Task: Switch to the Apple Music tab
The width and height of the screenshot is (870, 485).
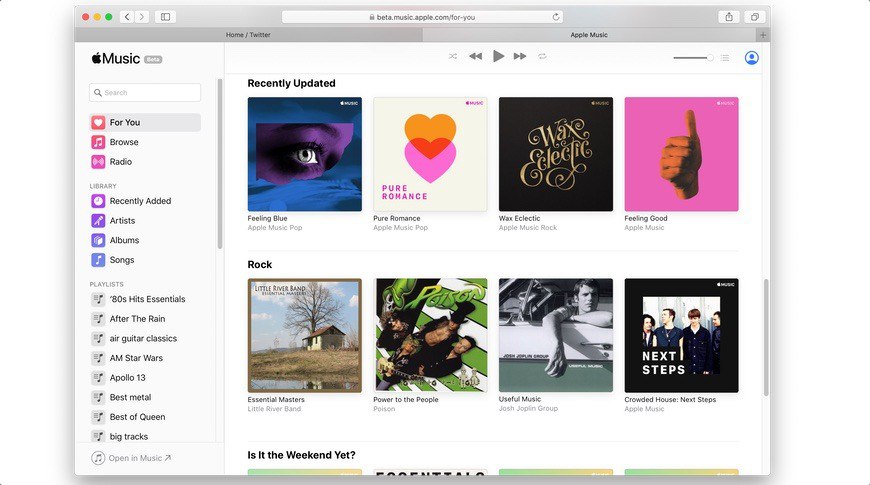Action: (x=589, y=34)
